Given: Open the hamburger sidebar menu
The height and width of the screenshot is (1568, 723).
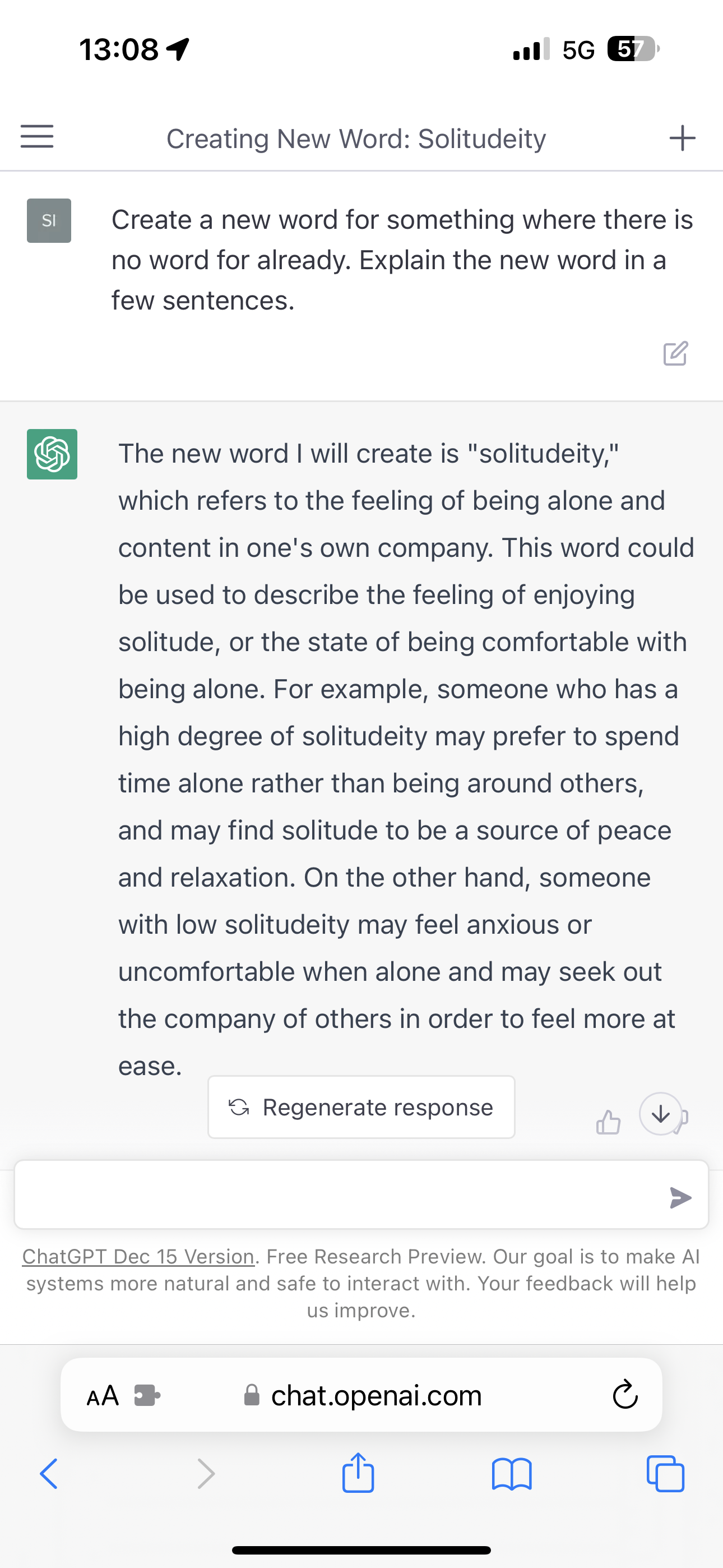Looking at the screenshot, I should pos(37,136).
